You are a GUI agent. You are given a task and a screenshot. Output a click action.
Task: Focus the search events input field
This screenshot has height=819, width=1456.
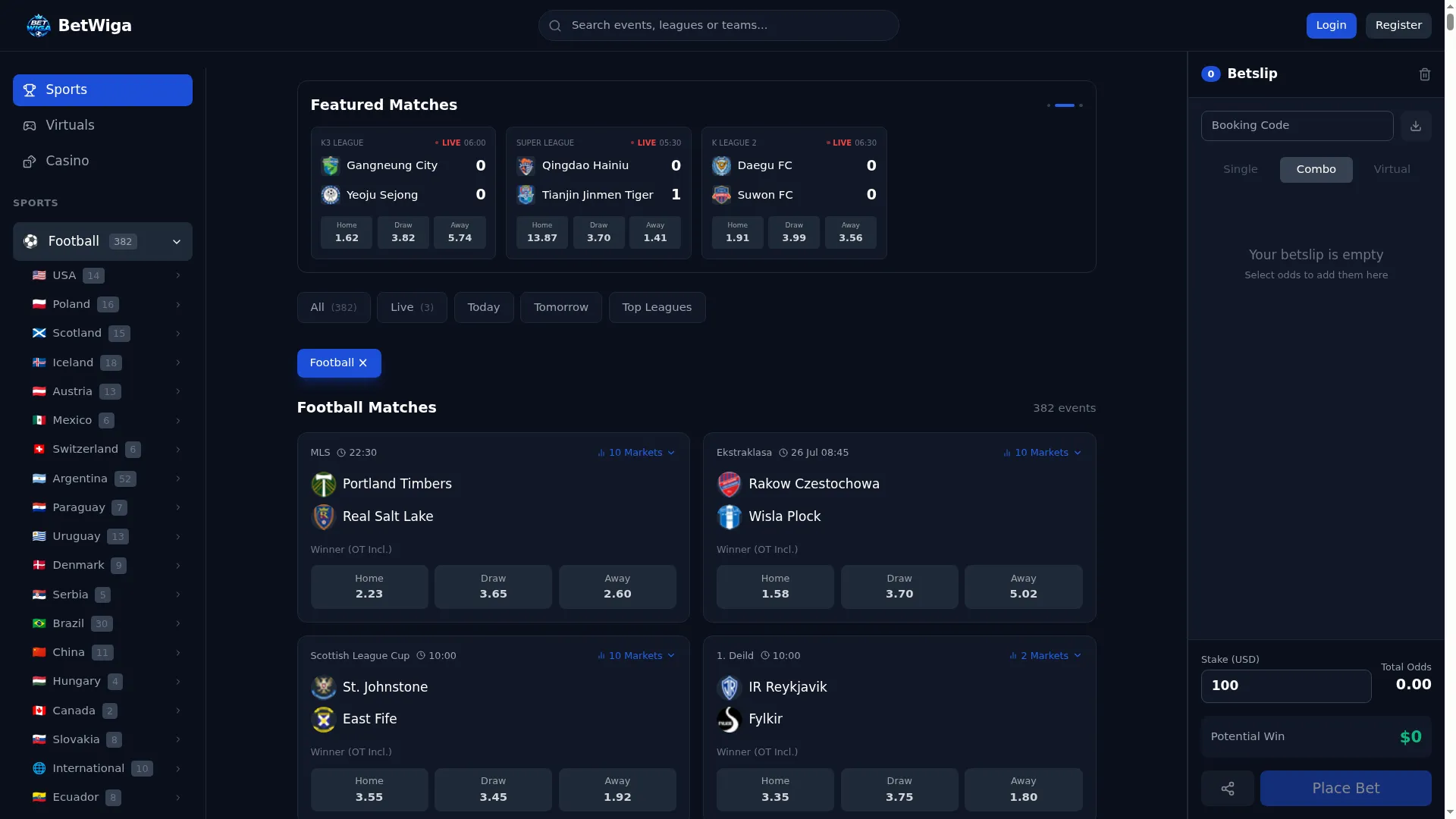pyautogui.click(x=718, y=26)
